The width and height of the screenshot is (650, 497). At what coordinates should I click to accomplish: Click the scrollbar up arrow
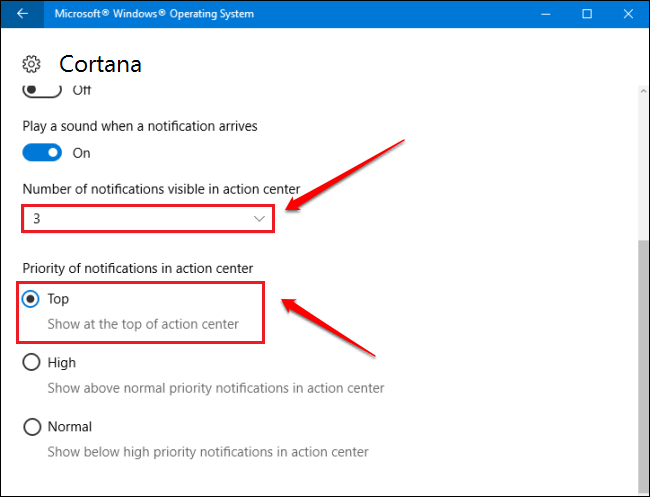pos(643,92)
